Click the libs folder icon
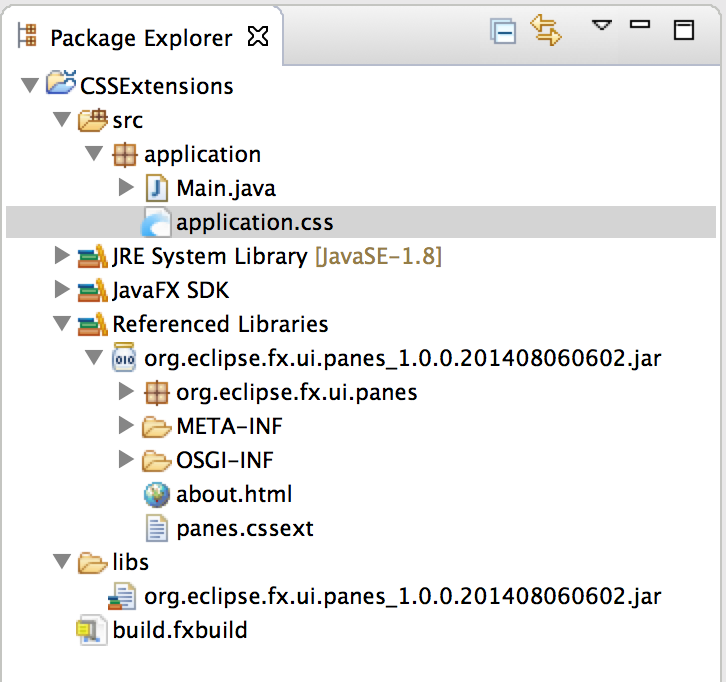726x682 pixels. [93, 562]
